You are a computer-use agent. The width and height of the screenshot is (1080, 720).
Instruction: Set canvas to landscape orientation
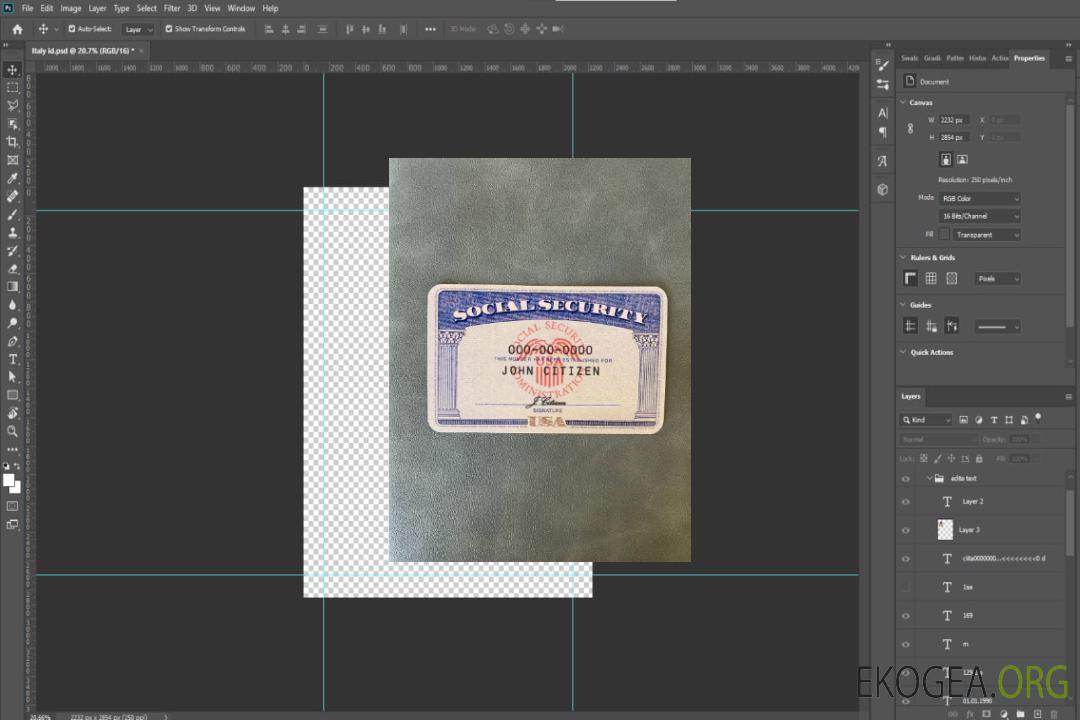pyautogui.click(x=962, y=160)
